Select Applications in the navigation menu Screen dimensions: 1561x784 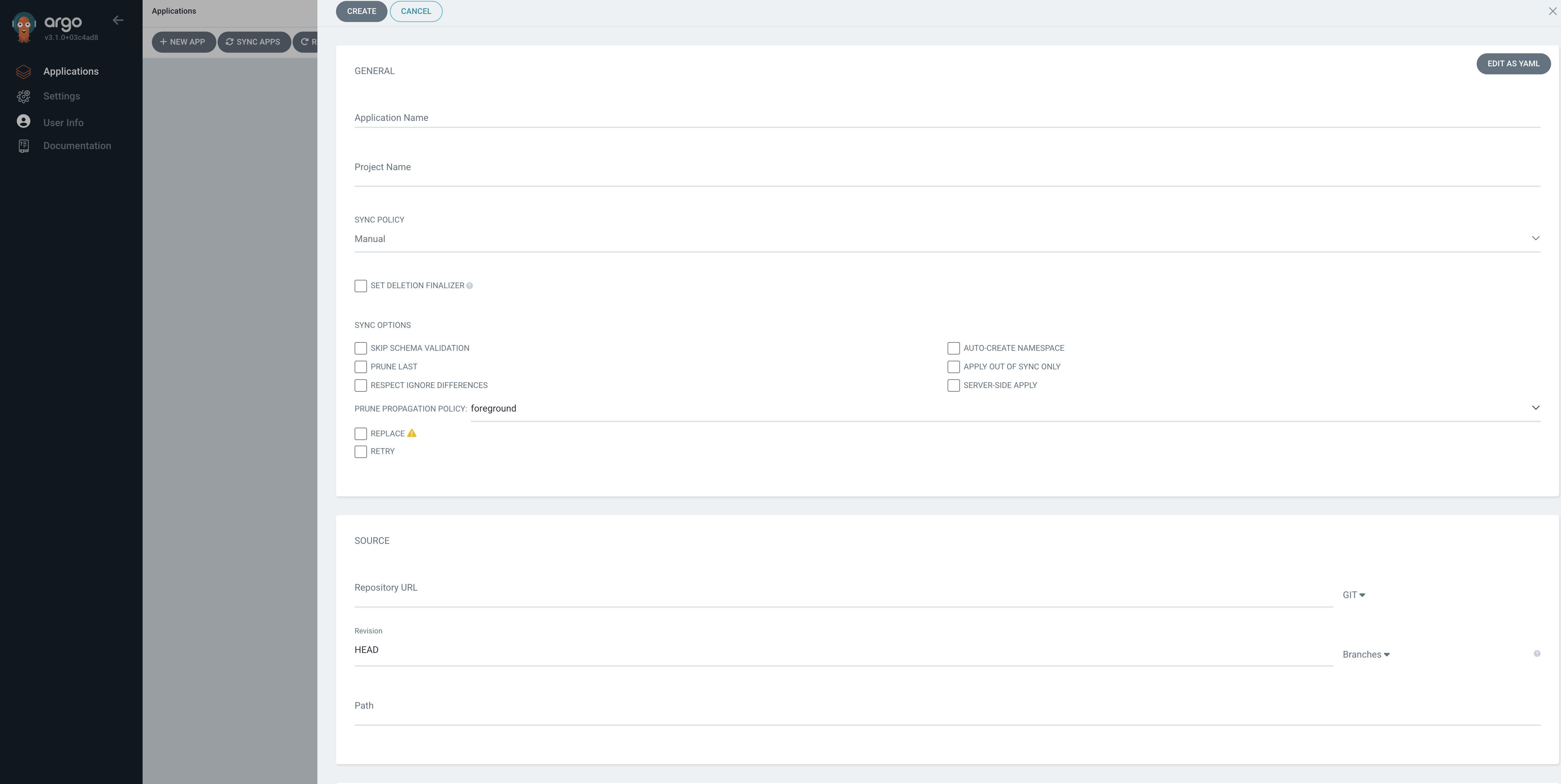[71, 72]
